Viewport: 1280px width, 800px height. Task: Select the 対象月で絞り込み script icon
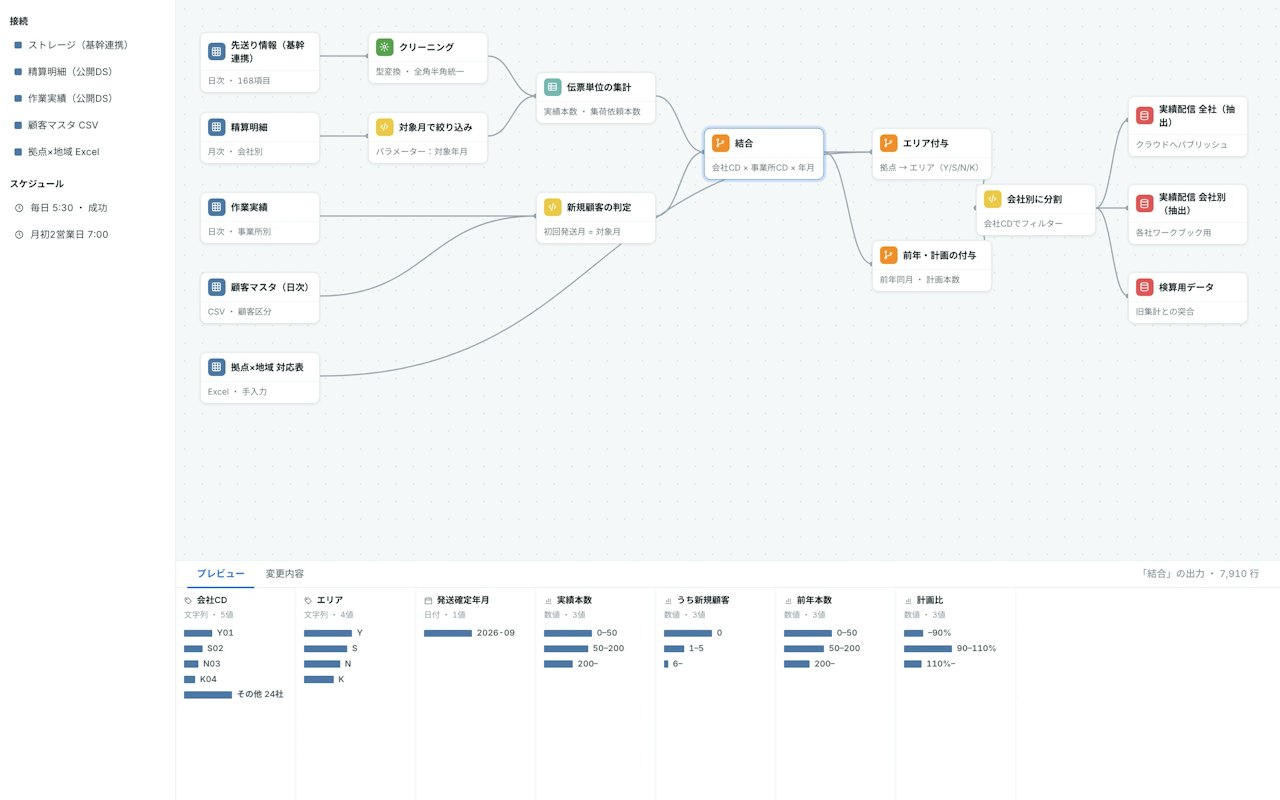(384, 127)
